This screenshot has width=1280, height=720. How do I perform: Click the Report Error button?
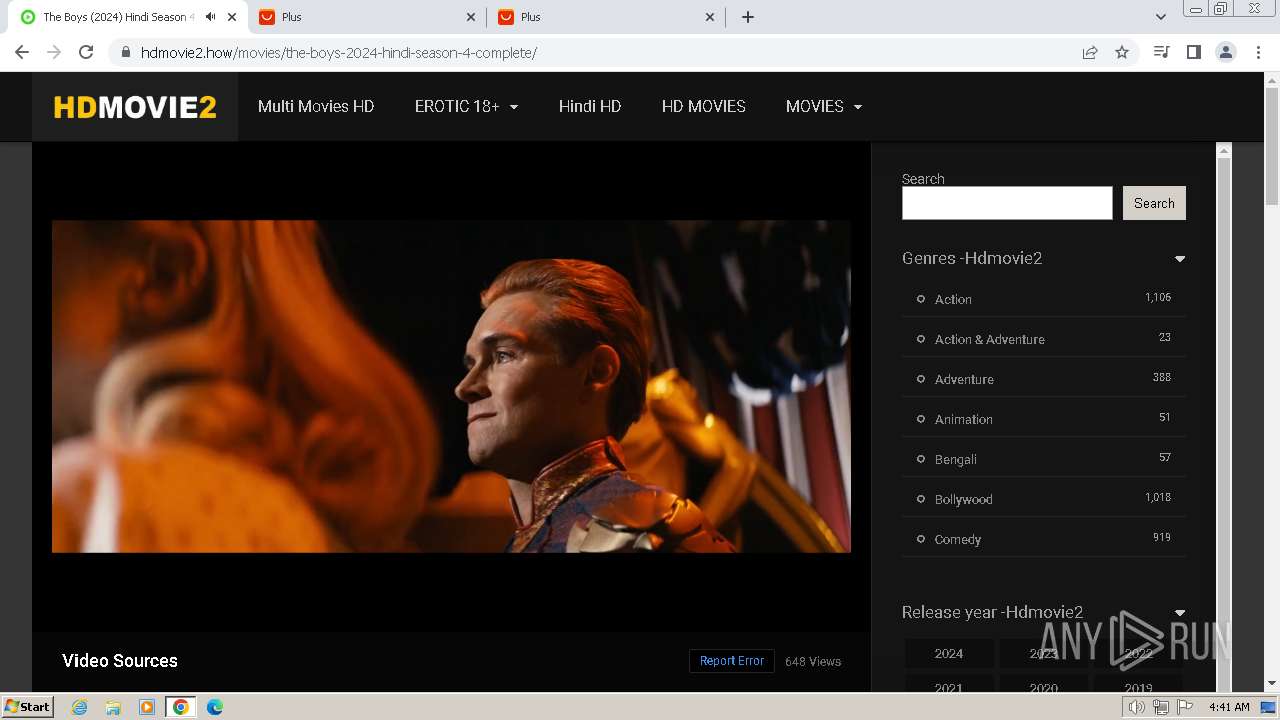732,661
